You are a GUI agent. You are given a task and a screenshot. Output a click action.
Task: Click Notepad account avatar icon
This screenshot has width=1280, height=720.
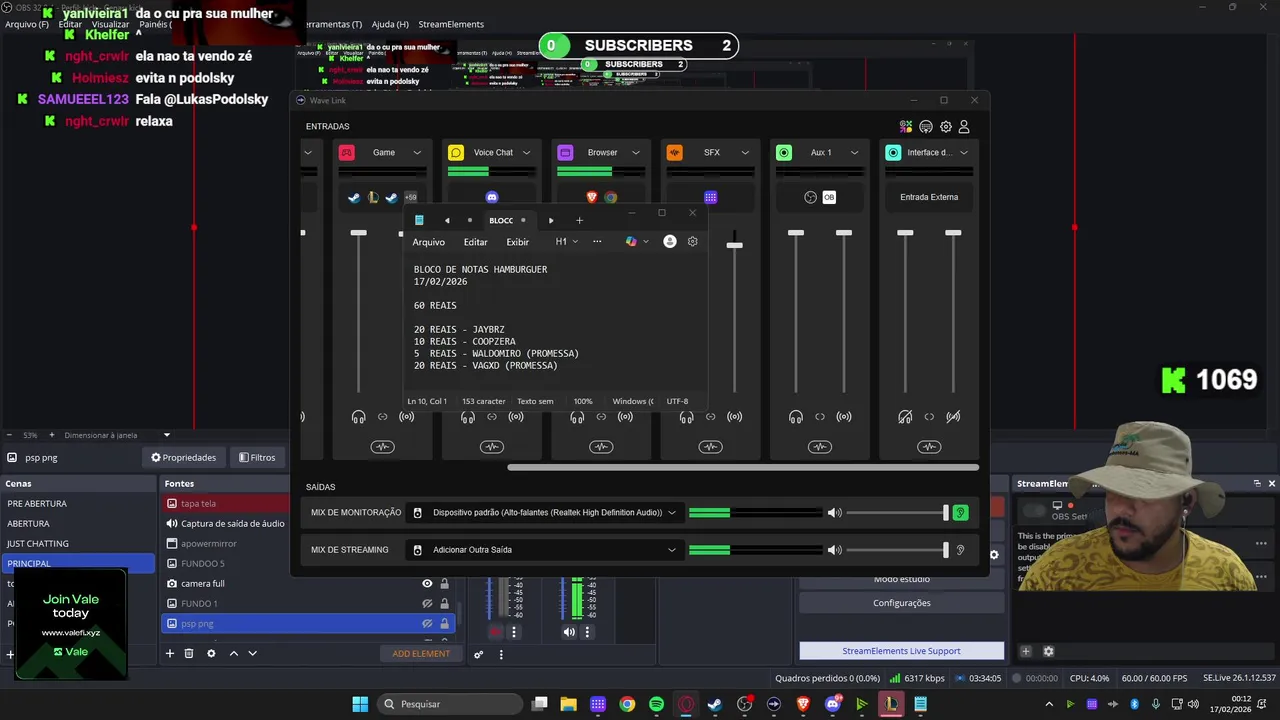tap(670, 241)
